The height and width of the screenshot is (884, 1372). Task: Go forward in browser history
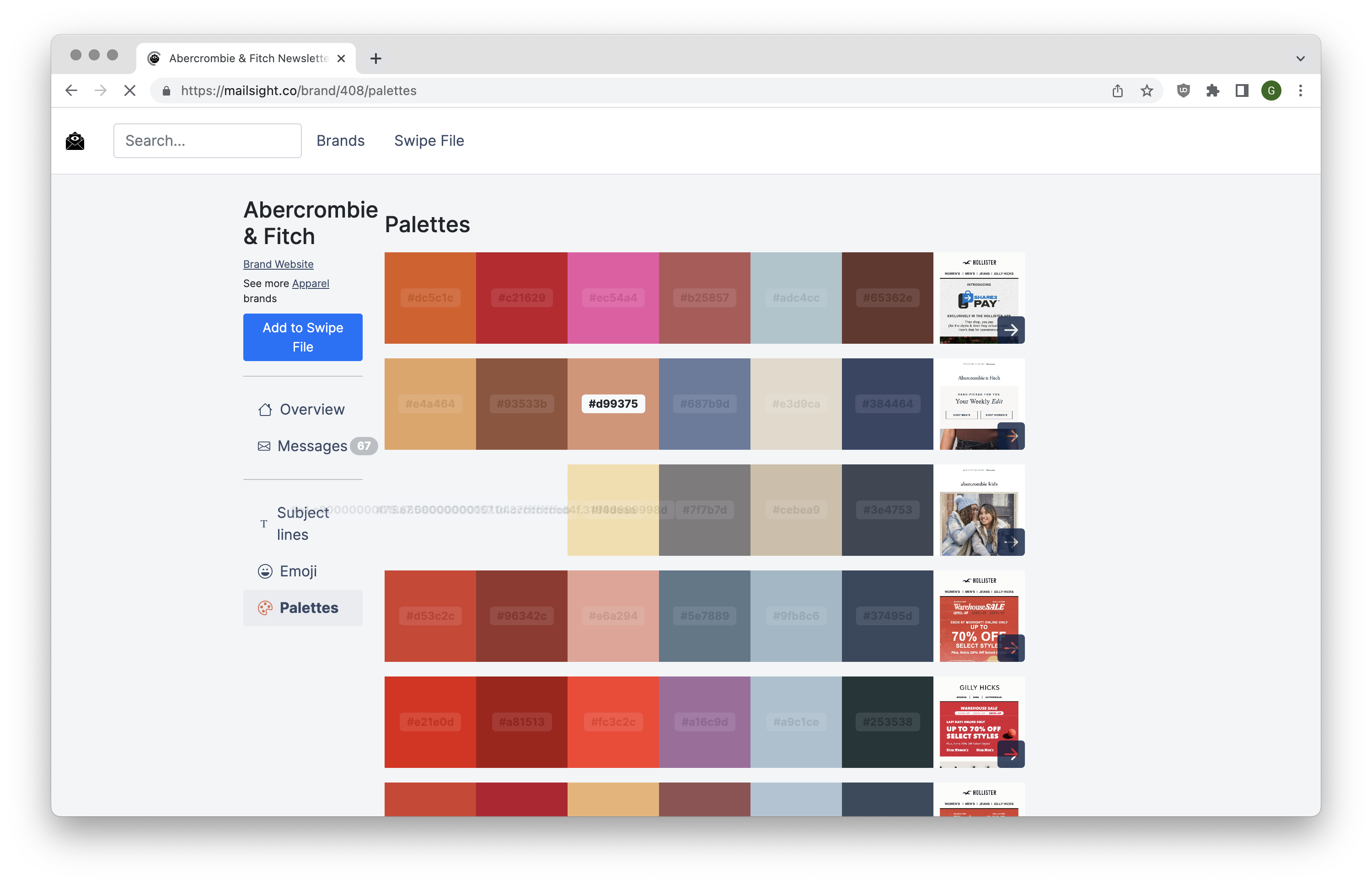coord(101,91)
